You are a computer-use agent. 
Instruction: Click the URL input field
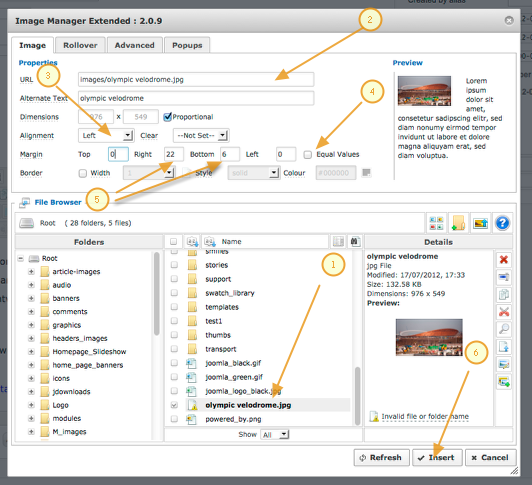click(196, 79)
